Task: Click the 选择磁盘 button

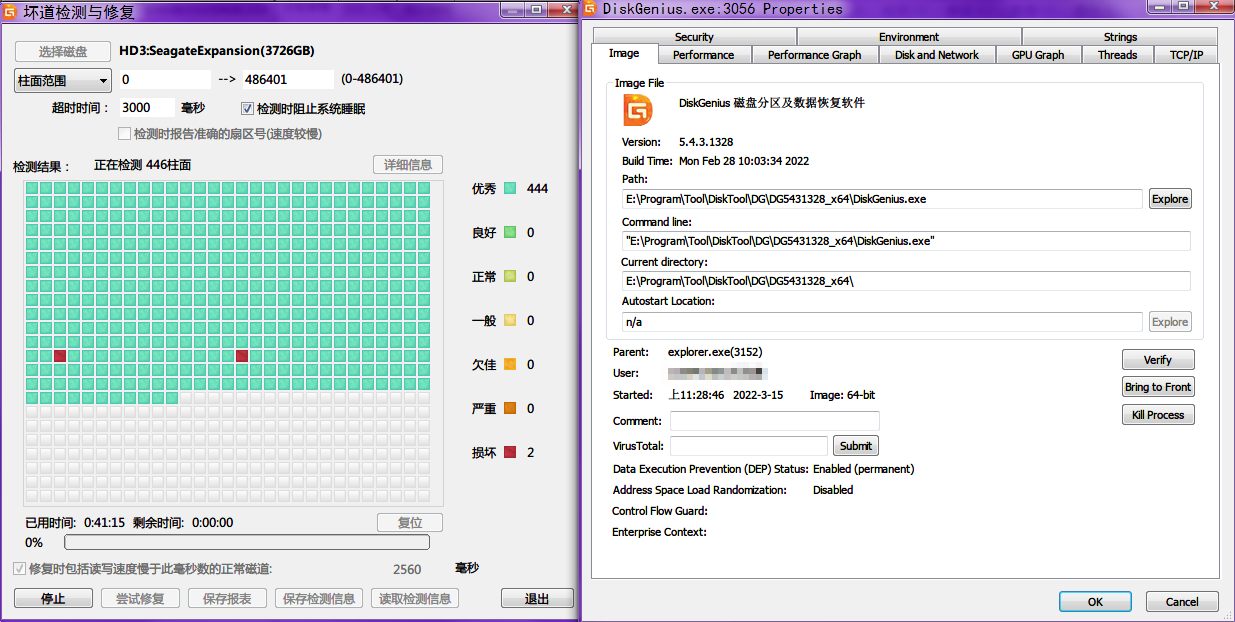Action: (x=63, y=51)
